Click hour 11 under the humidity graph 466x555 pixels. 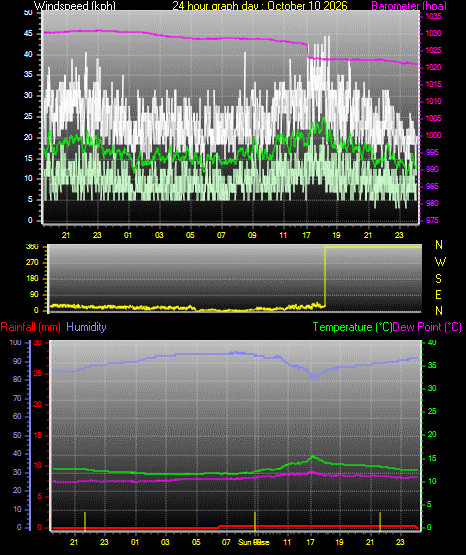[287, 542]
